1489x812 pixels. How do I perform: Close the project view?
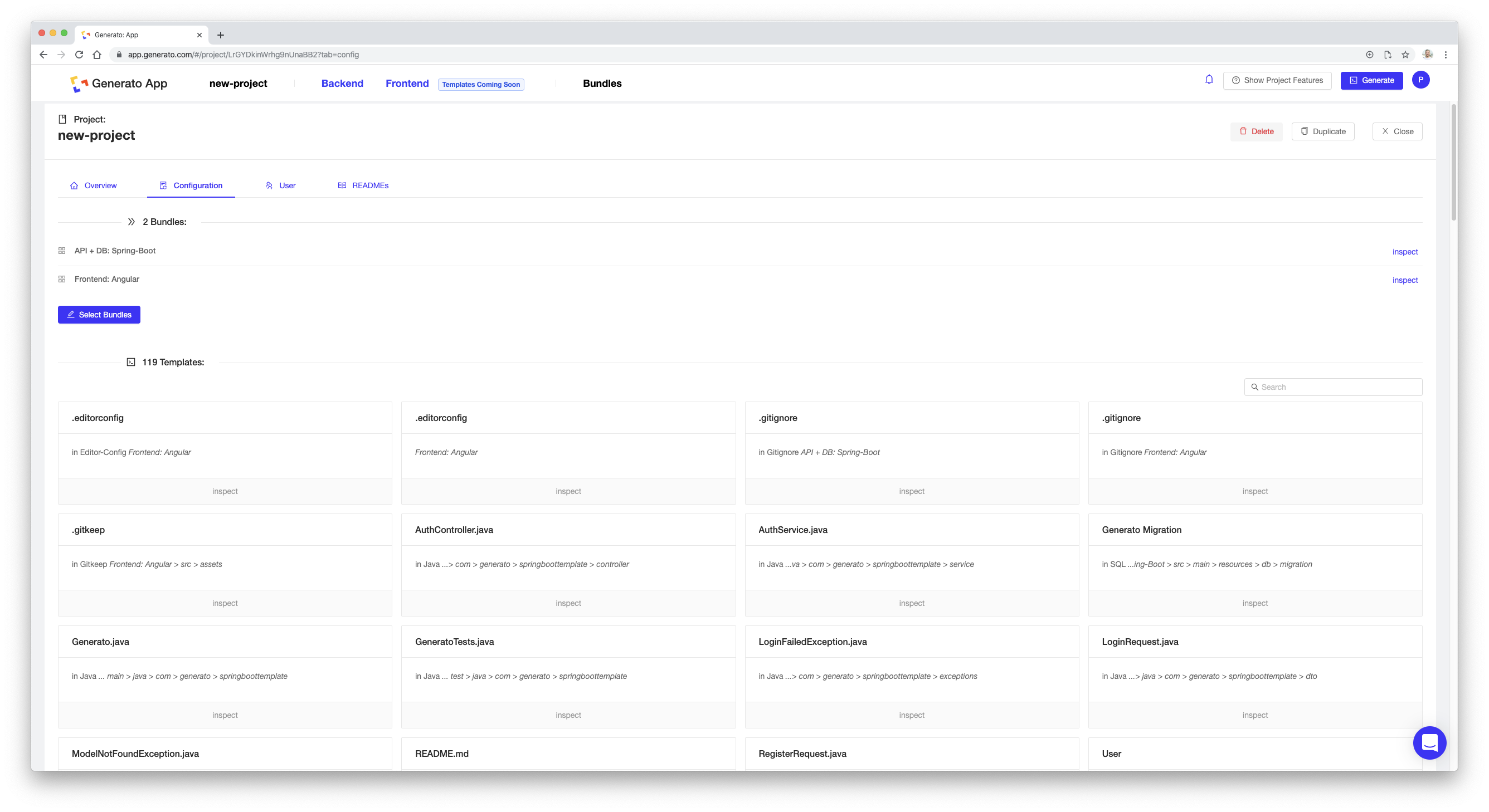tap(1397, 131)
